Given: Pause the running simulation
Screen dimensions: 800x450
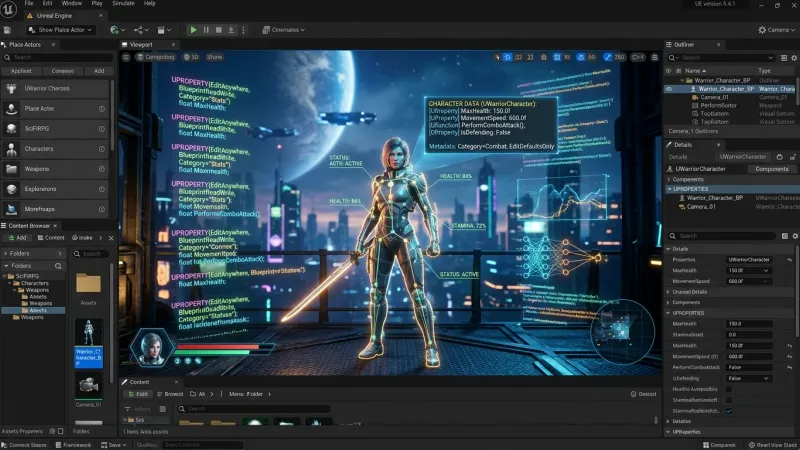Looking at the screenshot, I should point(206,30).
